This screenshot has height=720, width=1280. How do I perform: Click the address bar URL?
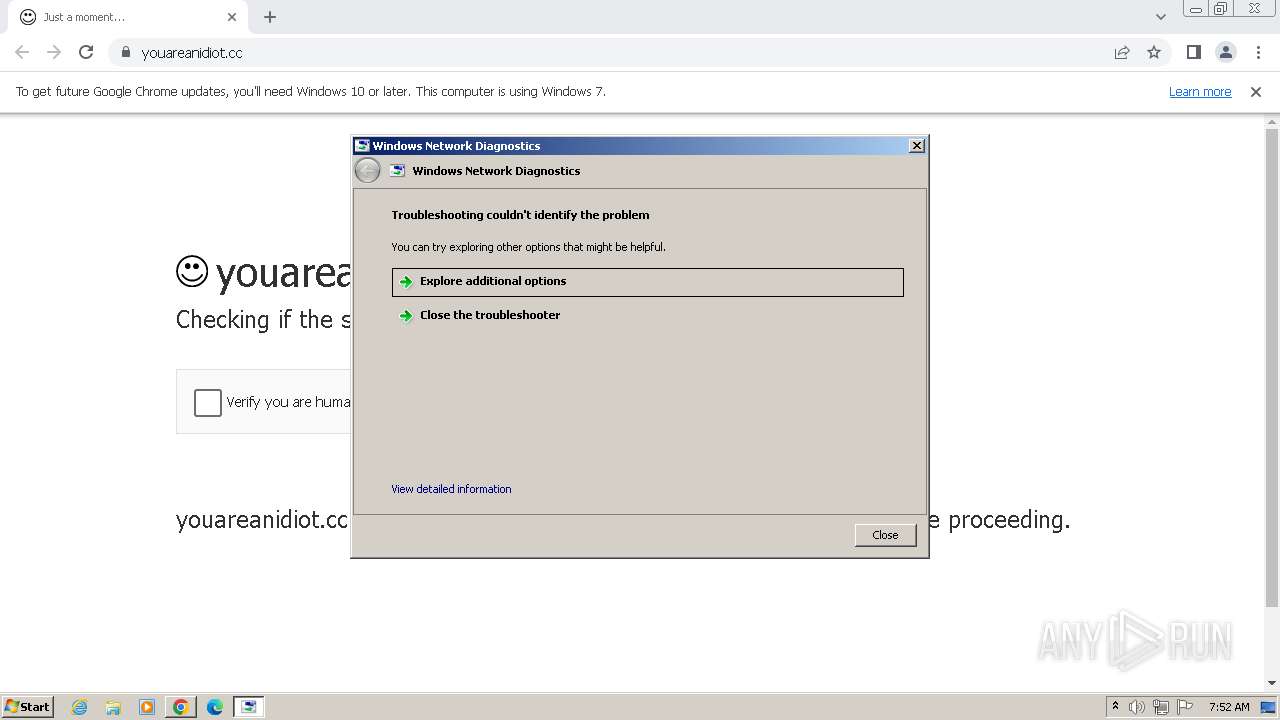pos(192,52)
